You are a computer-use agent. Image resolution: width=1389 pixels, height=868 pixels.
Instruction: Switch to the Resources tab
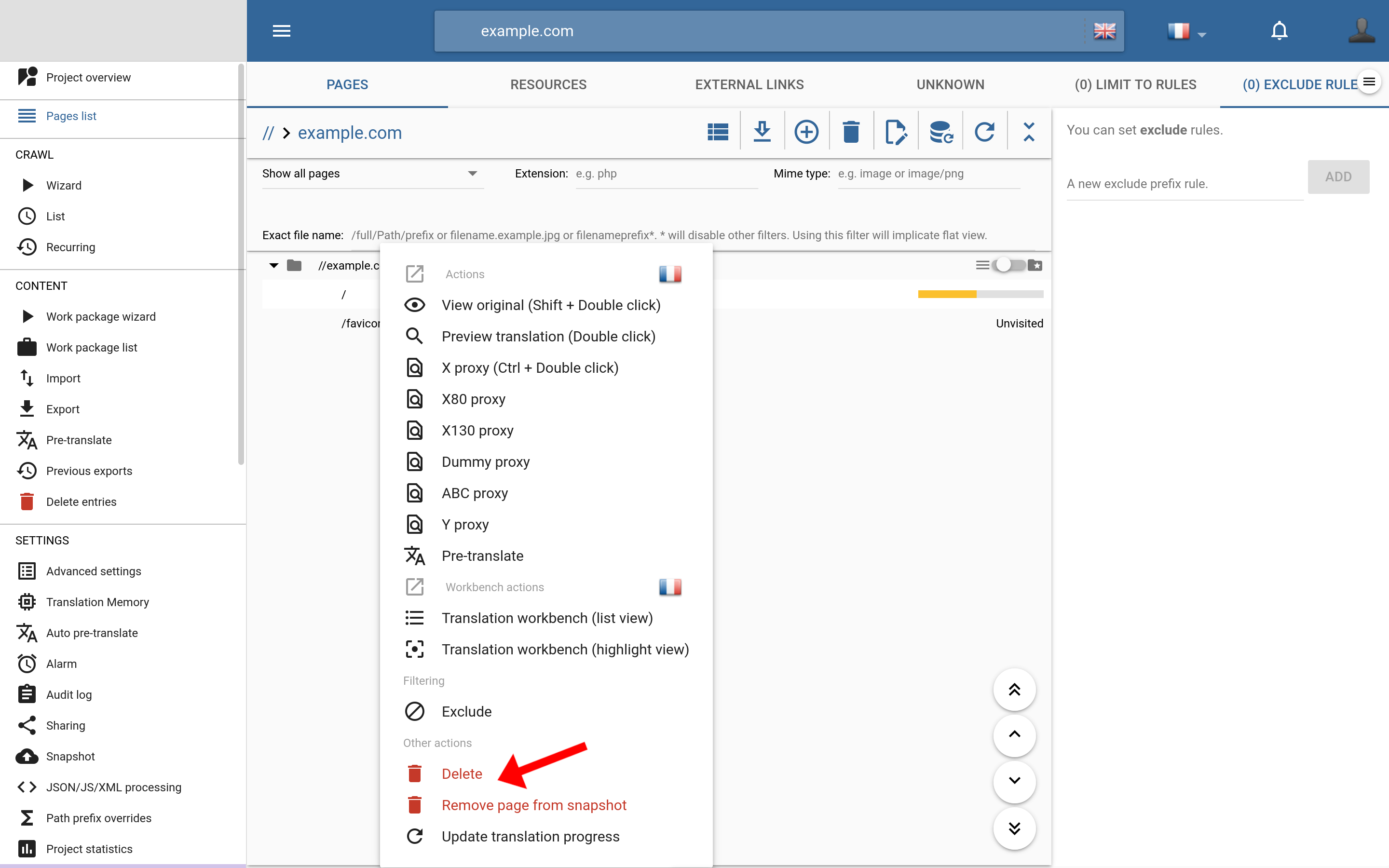click(548, 84)
